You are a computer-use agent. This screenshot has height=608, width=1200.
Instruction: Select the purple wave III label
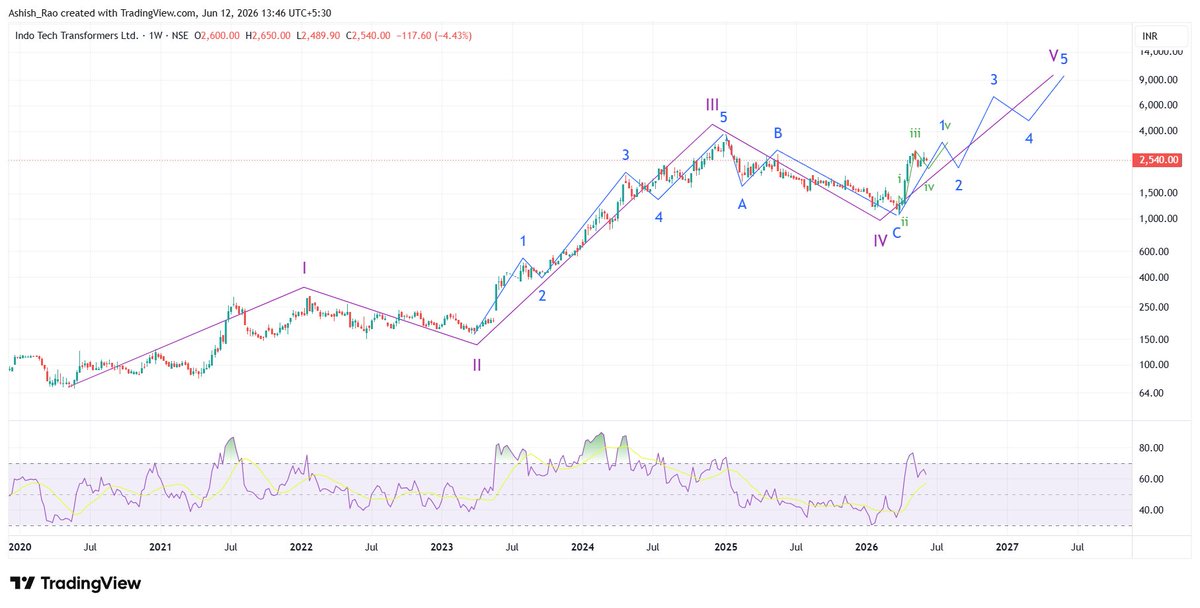pos(712,104)
